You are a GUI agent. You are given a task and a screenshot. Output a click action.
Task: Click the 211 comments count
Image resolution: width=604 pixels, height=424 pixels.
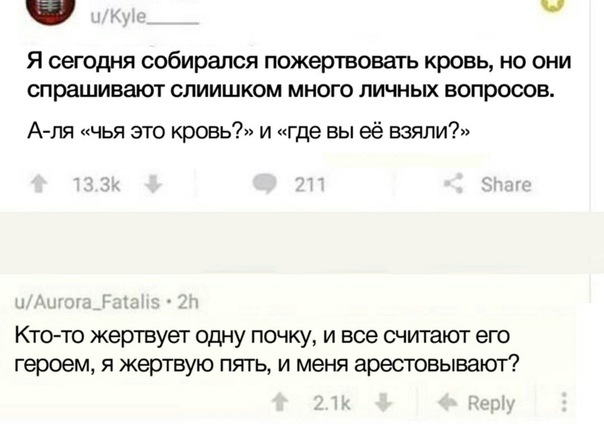tap(310, 185)
